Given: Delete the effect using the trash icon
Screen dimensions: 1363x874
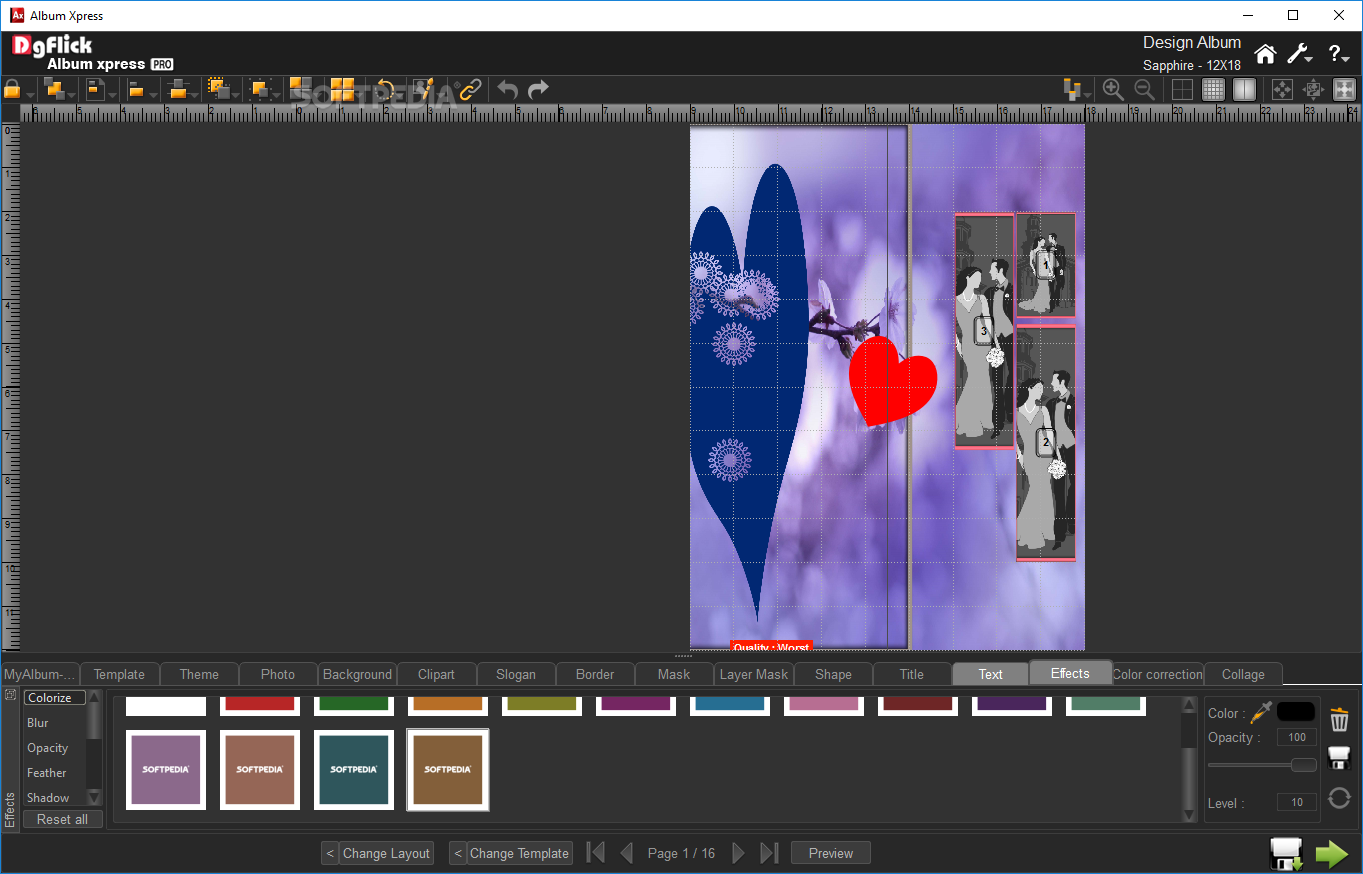Looking at the screenshot, I should [x=1339, y=719].
